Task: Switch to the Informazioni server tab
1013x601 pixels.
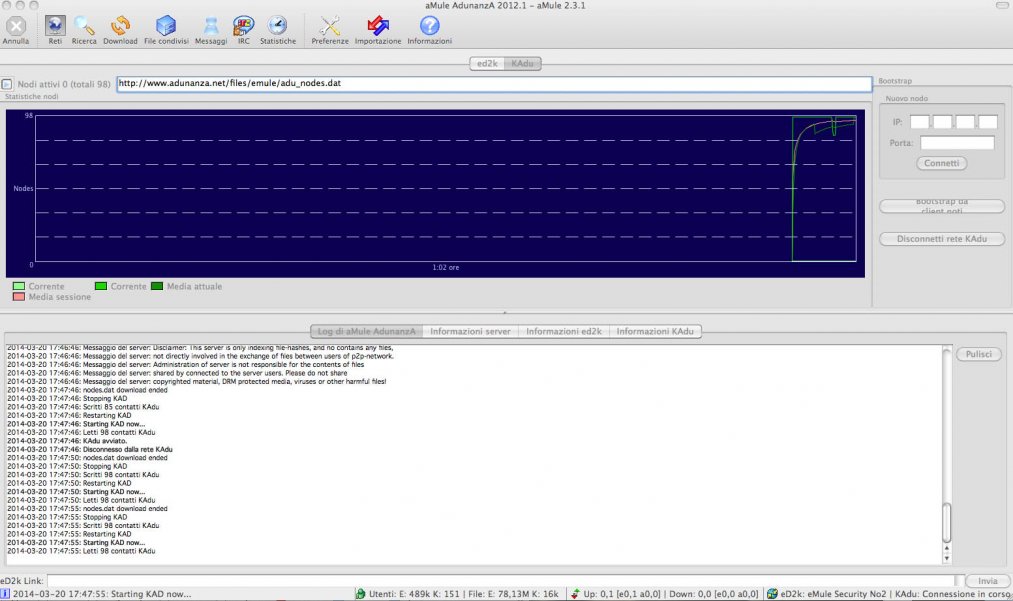Action: pos(470,331)
